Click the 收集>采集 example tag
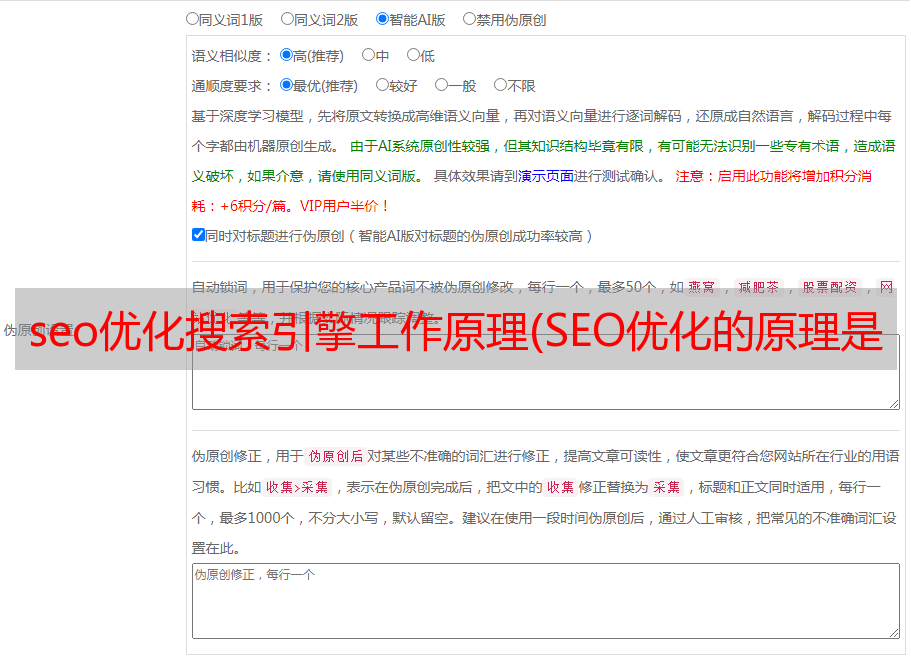911x658 pixels. point(297,487)
